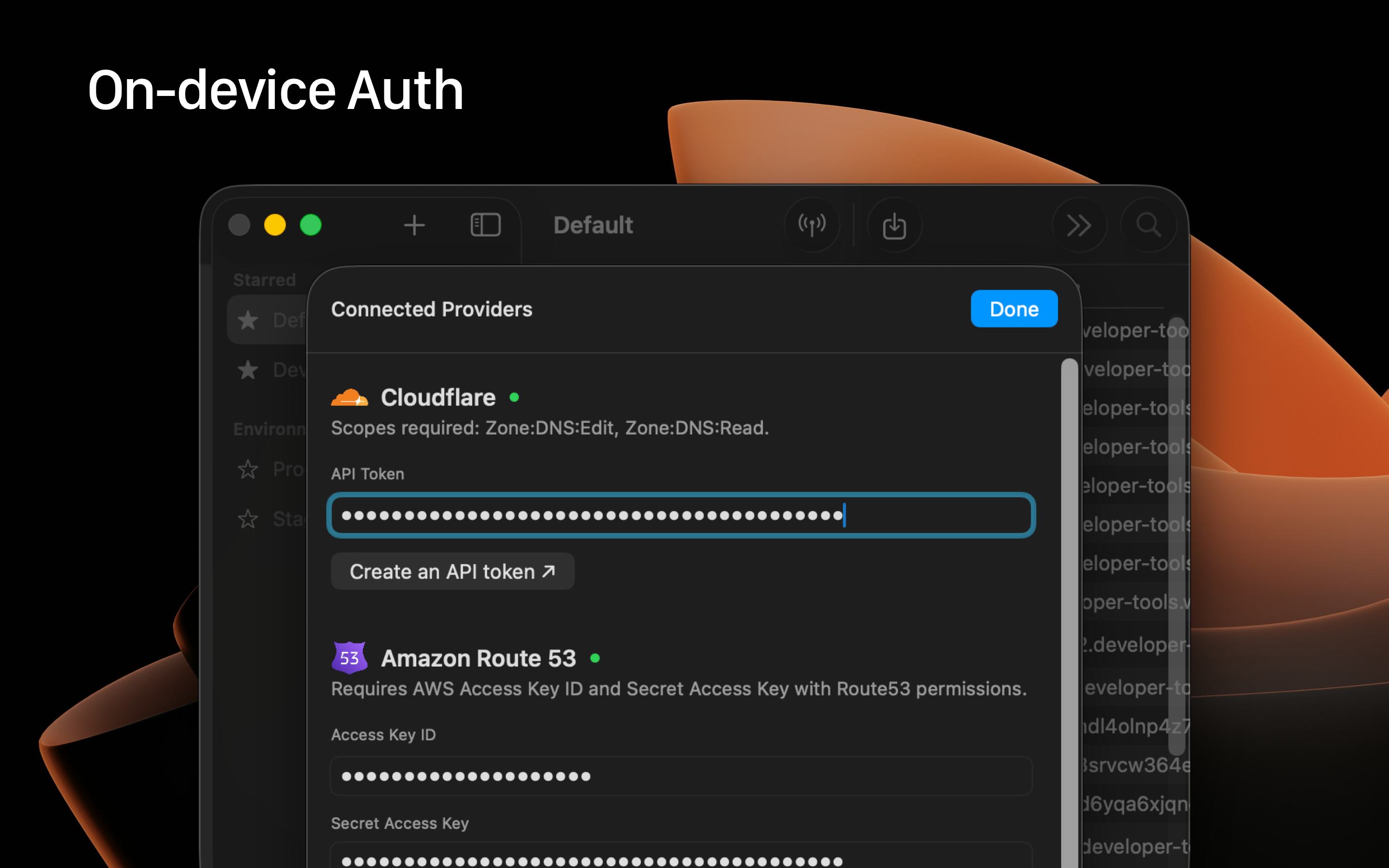The height and width of the screenshot is (868, 1389).
Task: Click the Amazon Route 53 heading text
Action: click(478, 658)
